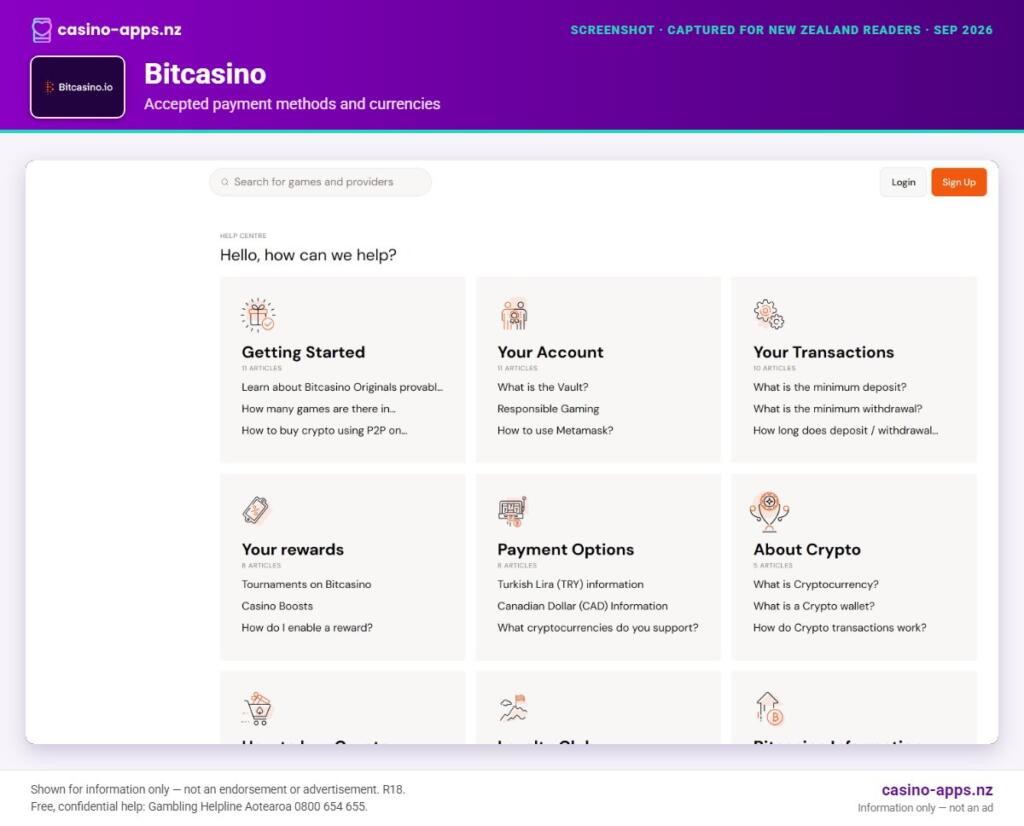Image resolution: width=1024 pixels, height=826 pixels.
Task: Click the Hello, how can we help? heading
Action: point(308,255)
